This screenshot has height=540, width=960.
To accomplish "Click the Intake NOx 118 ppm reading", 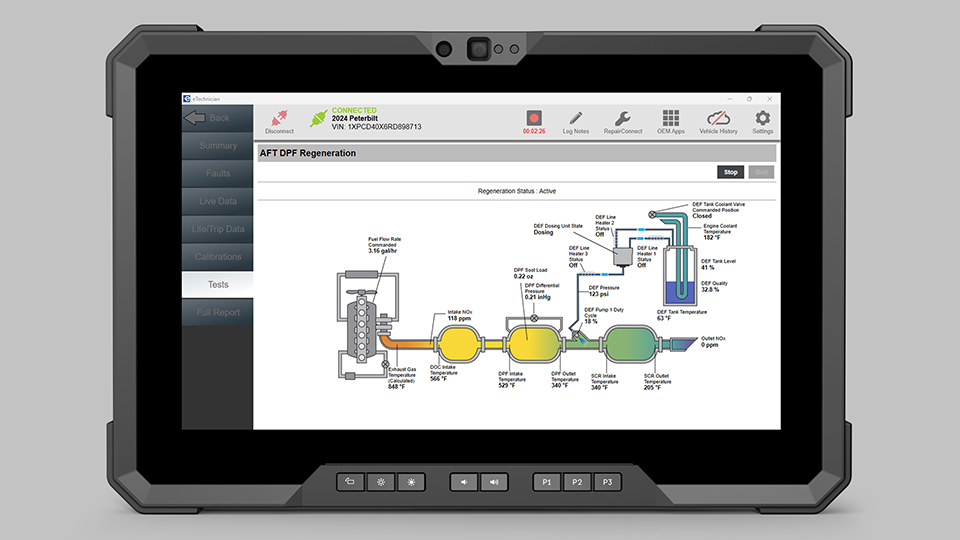I will pos(459,315).
